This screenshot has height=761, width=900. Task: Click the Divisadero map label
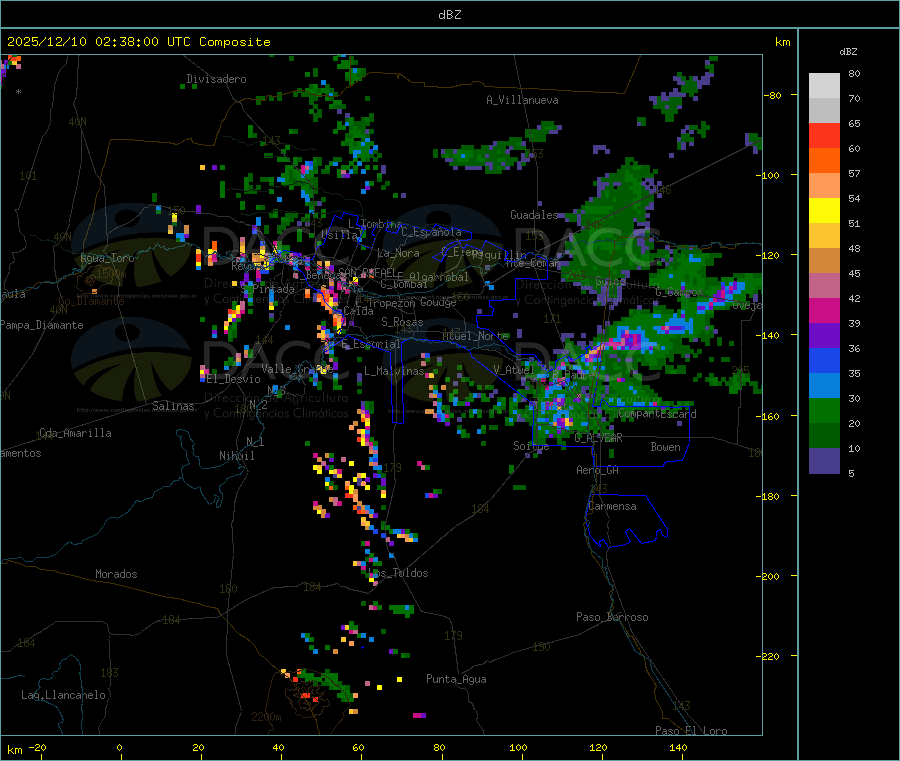tap(216, 79)
